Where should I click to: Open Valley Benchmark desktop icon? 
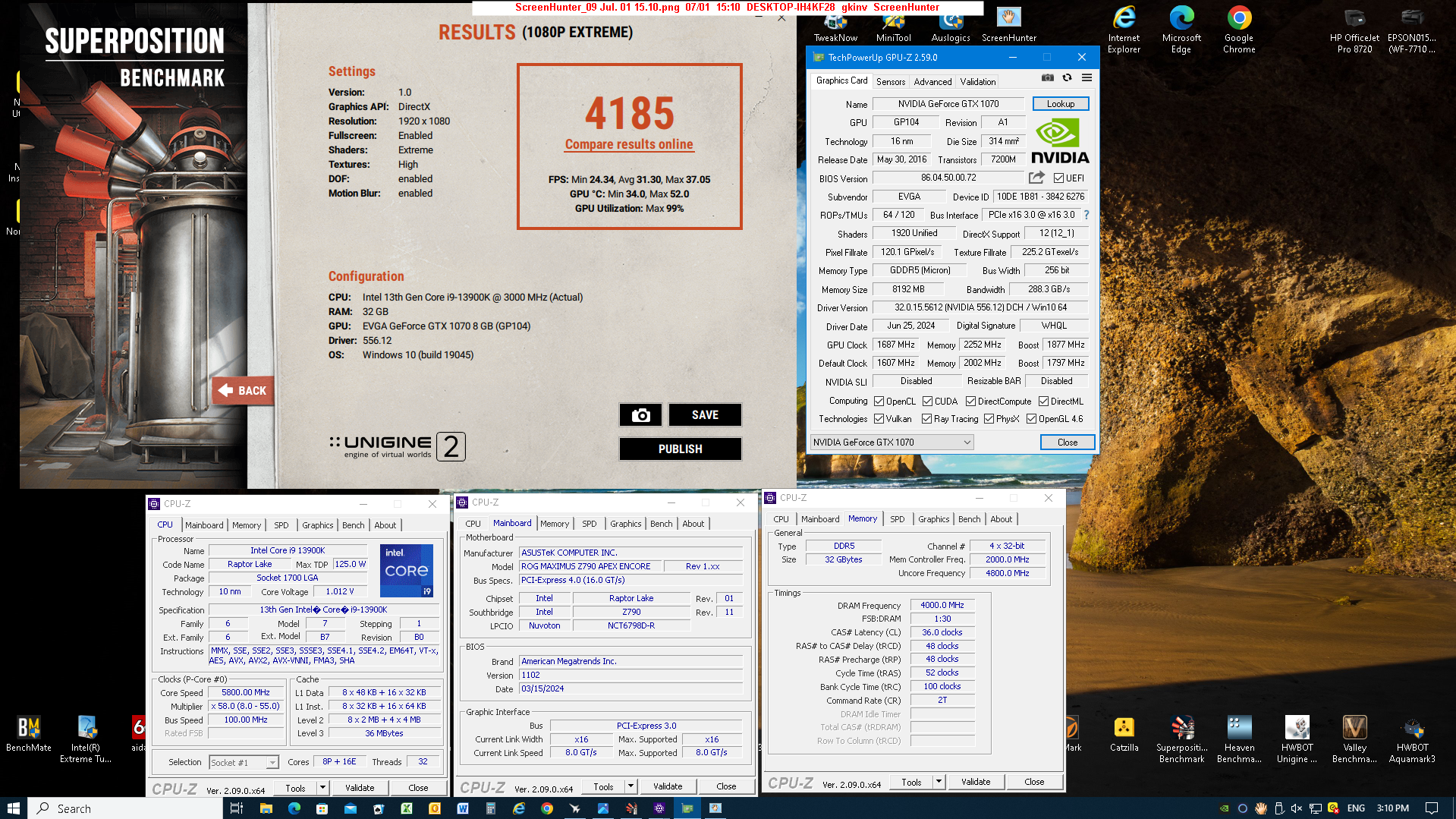point(1354,740)
